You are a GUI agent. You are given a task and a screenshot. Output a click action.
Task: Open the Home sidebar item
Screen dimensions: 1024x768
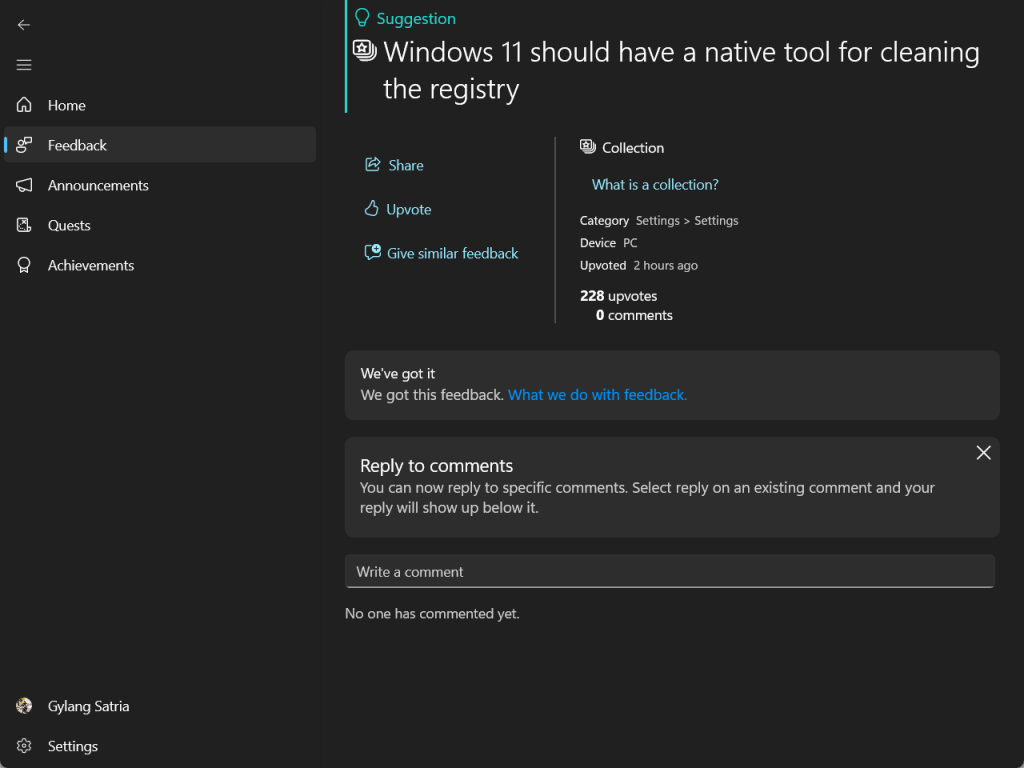tap(67, 105)
